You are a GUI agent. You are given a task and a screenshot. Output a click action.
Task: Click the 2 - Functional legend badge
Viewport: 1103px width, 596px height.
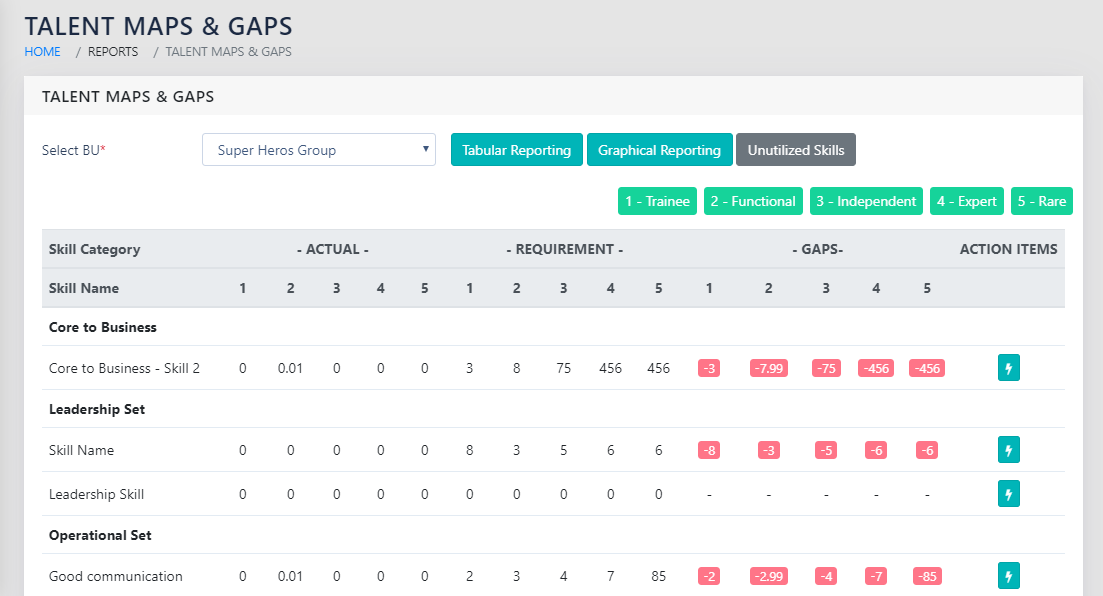click(x=752, y=201)
